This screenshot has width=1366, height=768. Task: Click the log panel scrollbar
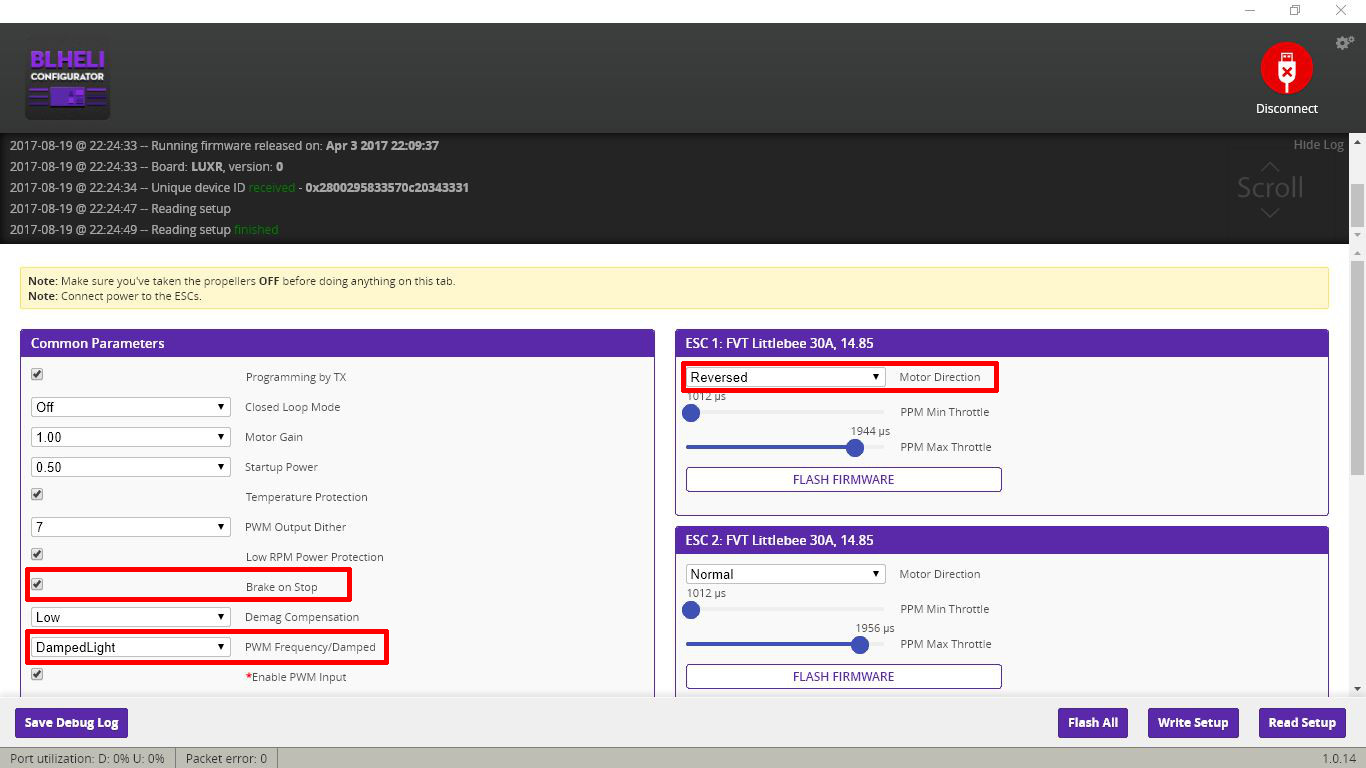(x=1357, y=205)
